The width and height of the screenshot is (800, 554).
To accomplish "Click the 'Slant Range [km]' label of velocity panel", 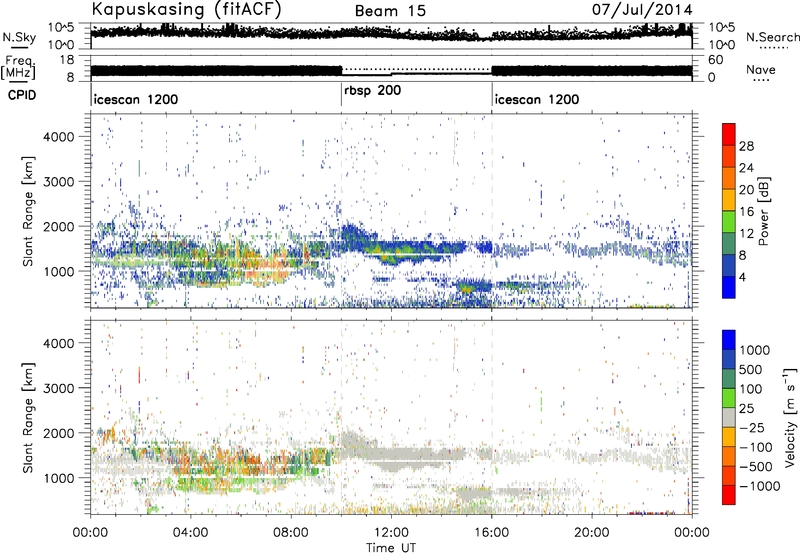I will pos(28,417).
